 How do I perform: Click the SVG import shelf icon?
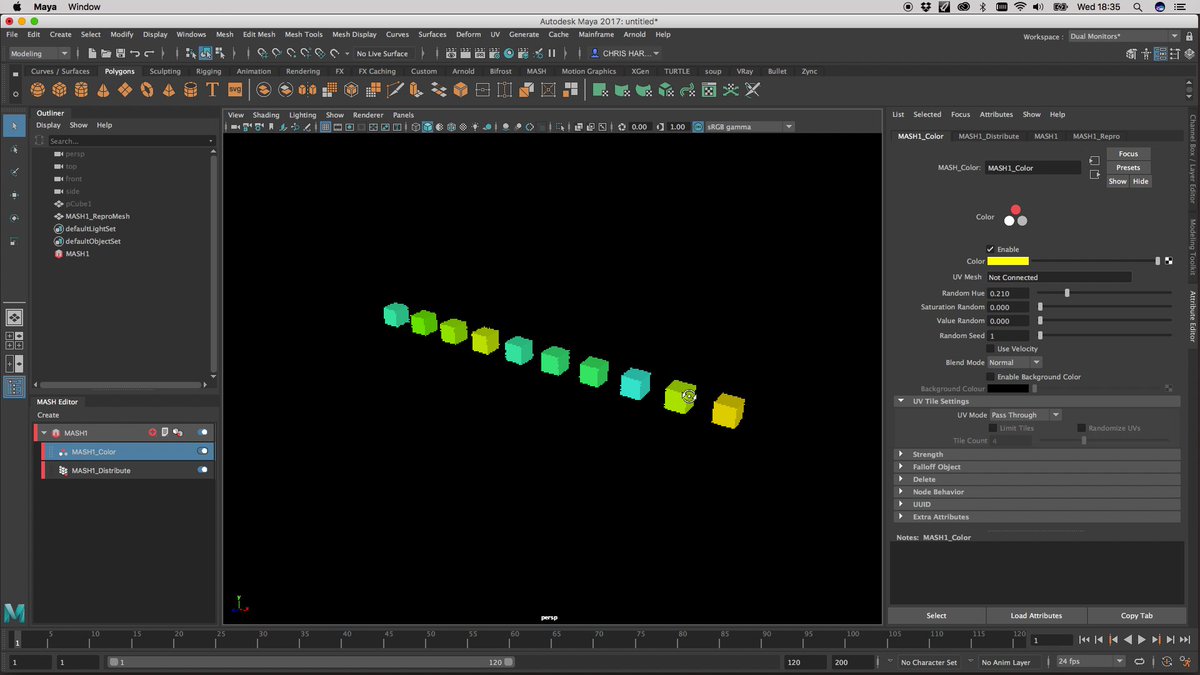click(235, 90)
